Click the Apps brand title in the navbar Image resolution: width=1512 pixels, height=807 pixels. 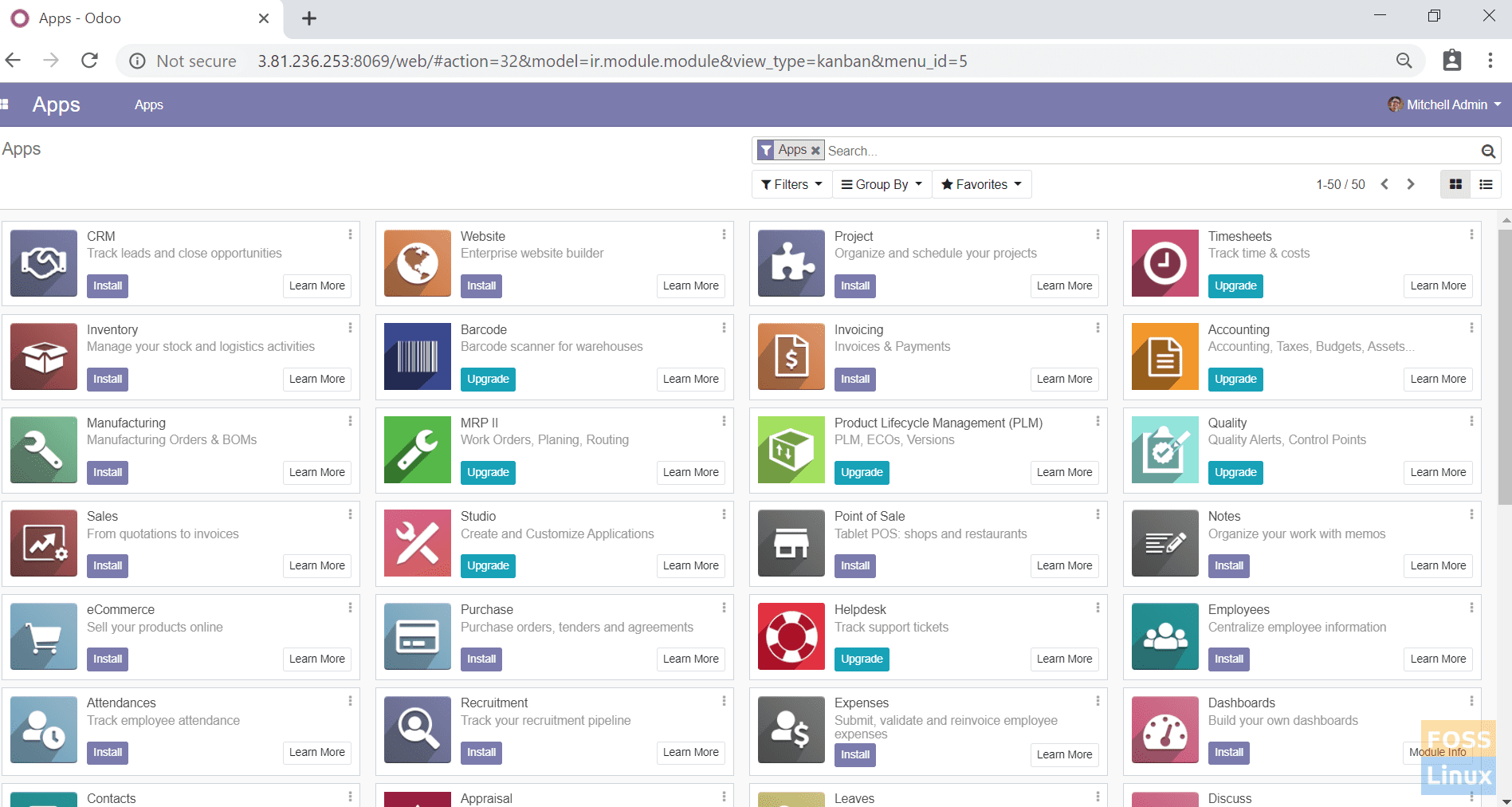click(57, 104)
